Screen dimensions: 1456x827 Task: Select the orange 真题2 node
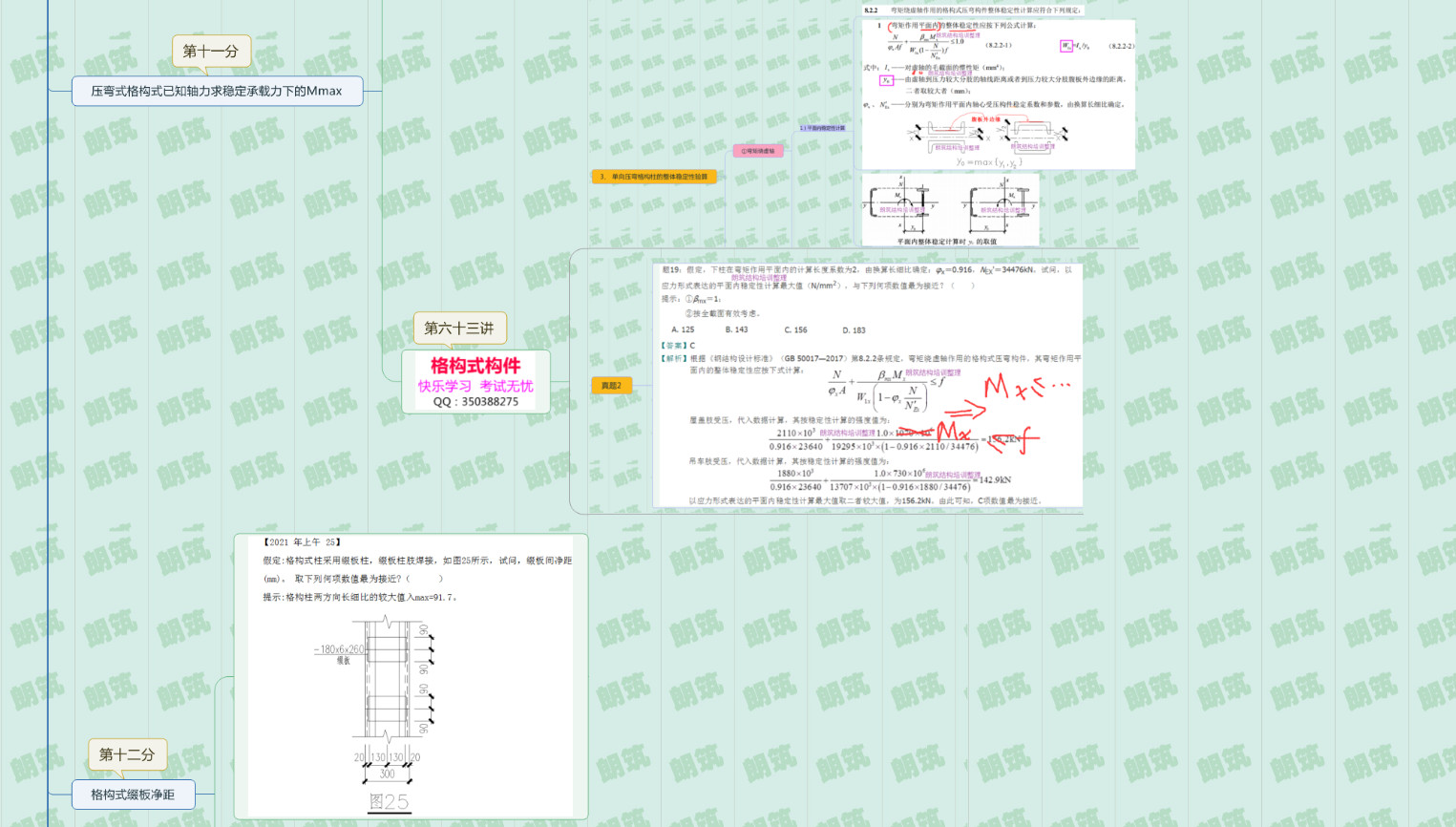click(x=611, y=386)
